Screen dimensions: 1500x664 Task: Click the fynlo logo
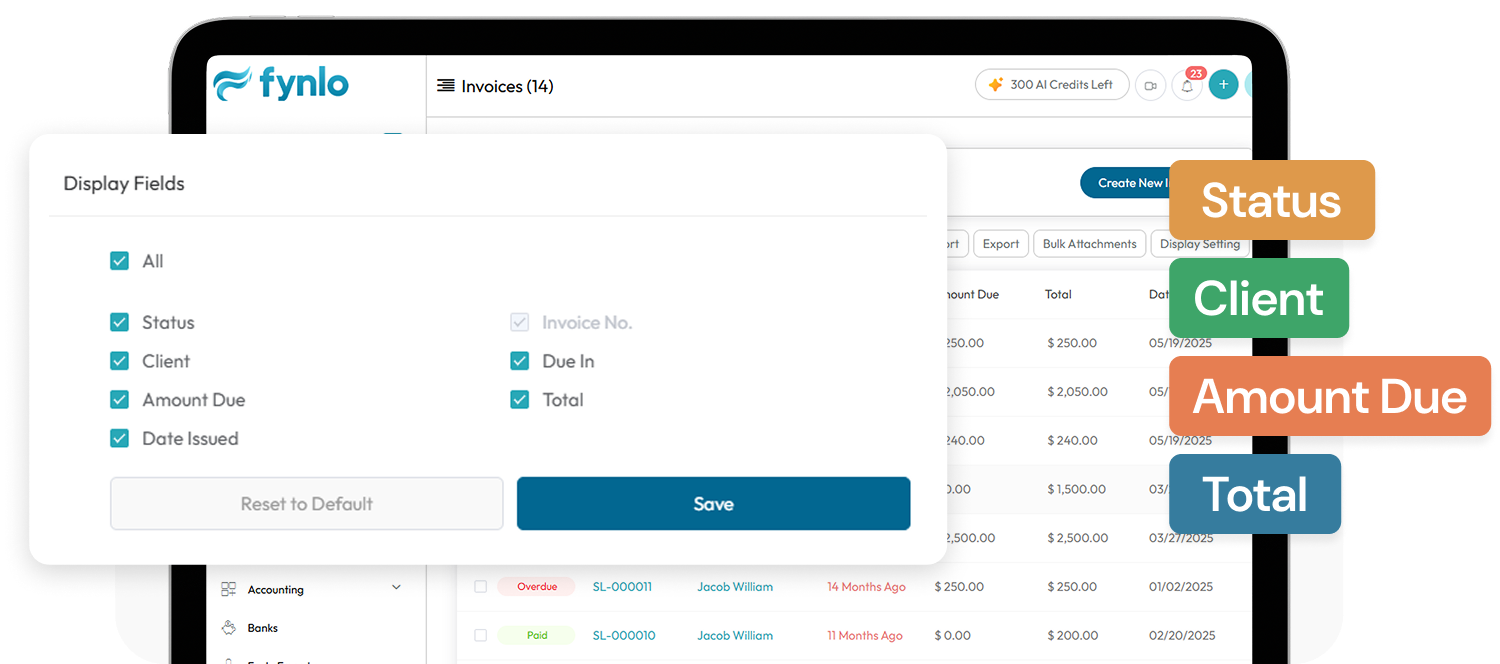281,84
